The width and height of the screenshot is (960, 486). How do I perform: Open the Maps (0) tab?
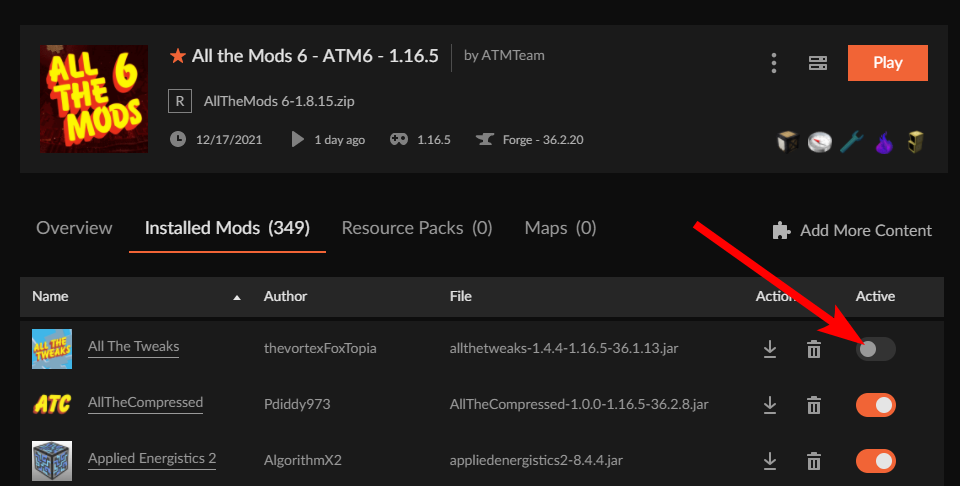coord(560,228)
